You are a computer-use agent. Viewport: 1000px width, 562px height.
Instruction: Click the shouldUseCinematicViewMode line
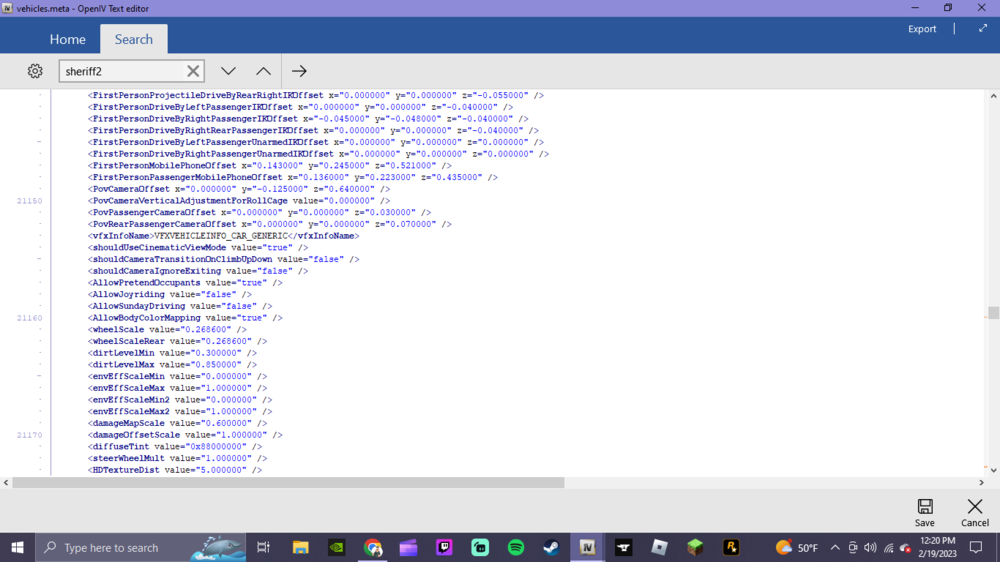(198, 248)
